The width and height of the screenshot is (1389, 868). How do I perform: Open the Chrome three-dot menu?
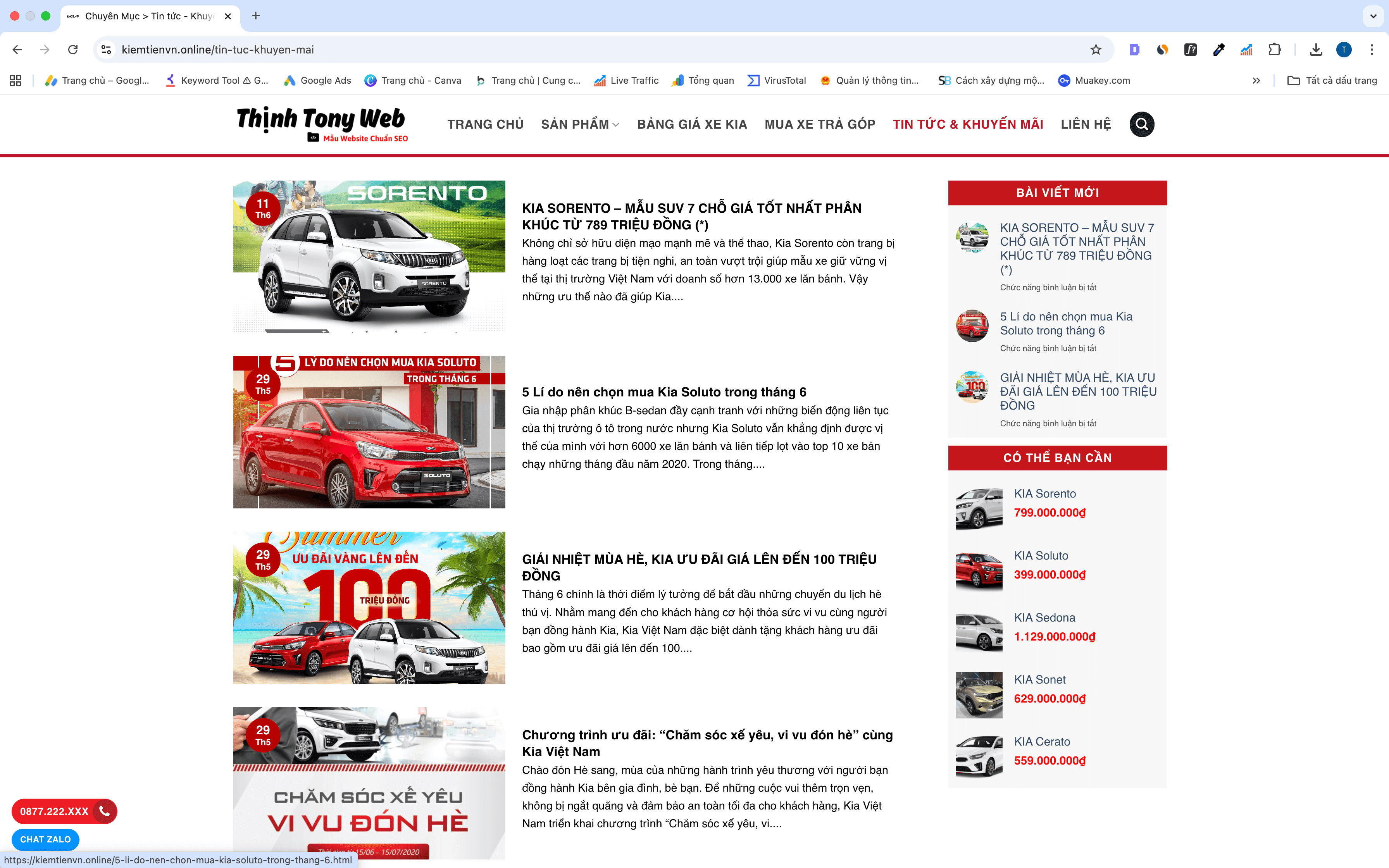(x=1372, y=50)
